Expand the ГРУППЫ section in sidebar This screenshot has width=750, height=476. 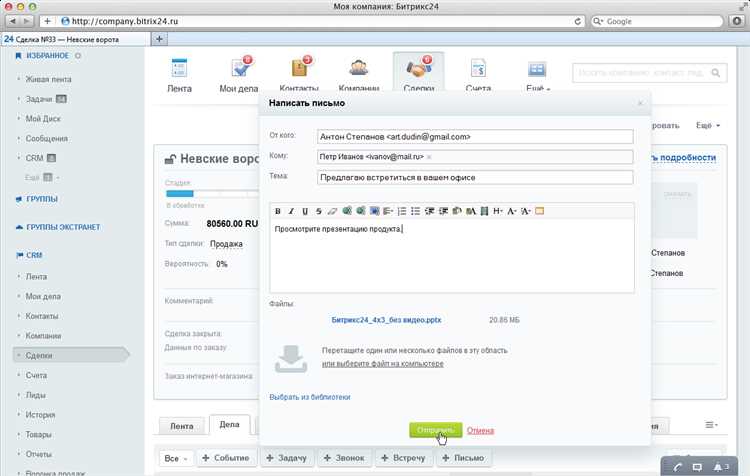42,199
